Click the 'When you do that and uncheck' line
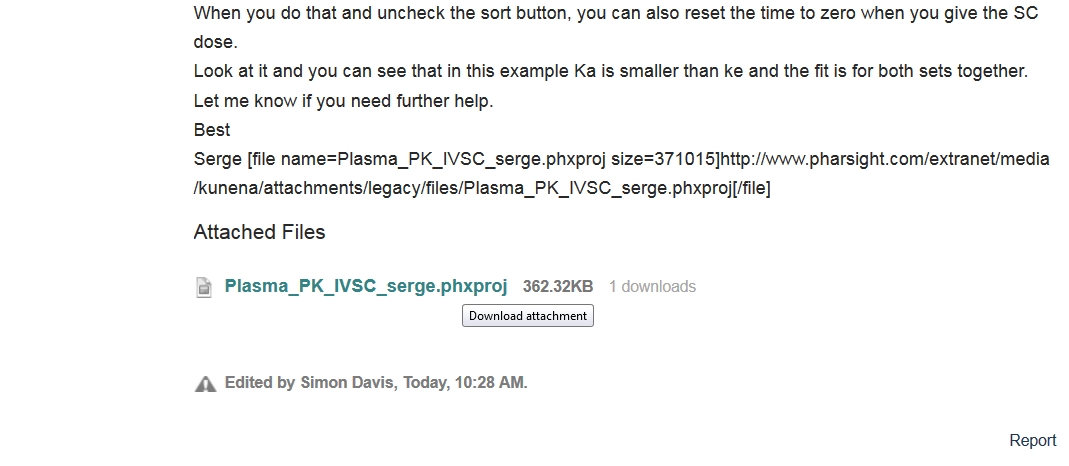1069x466 pixels. click(616, 13)
